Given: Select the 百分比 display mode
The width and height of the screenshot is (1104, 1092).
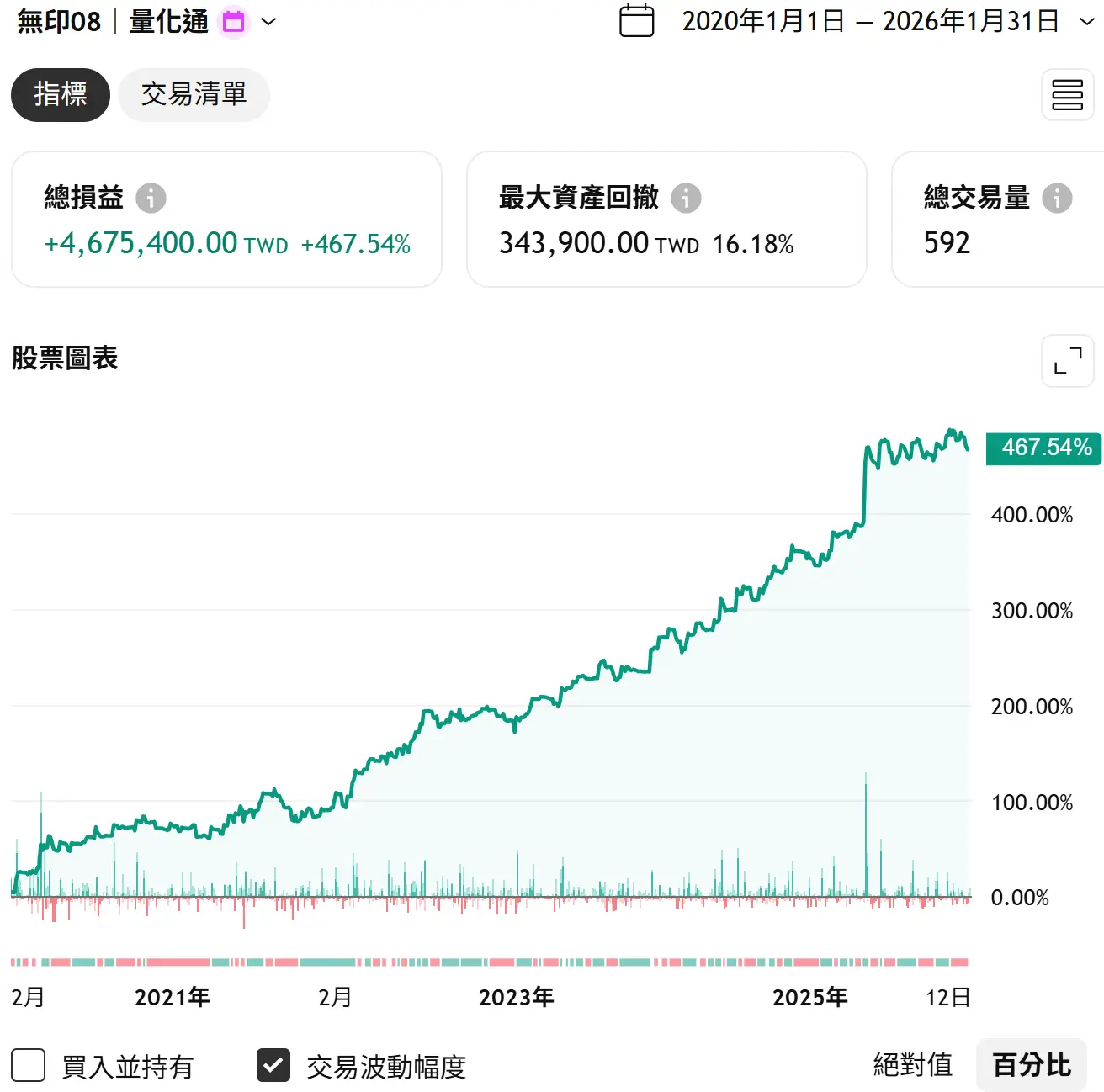Looking at the screenshot, I should coord(1031,1065).
